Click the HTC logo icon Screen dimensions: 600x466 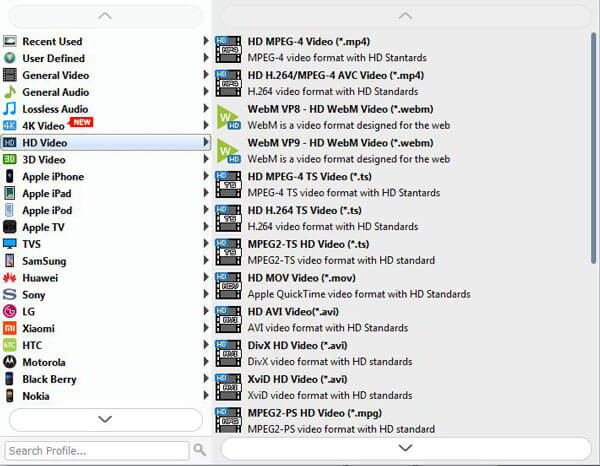coord(10,345)
